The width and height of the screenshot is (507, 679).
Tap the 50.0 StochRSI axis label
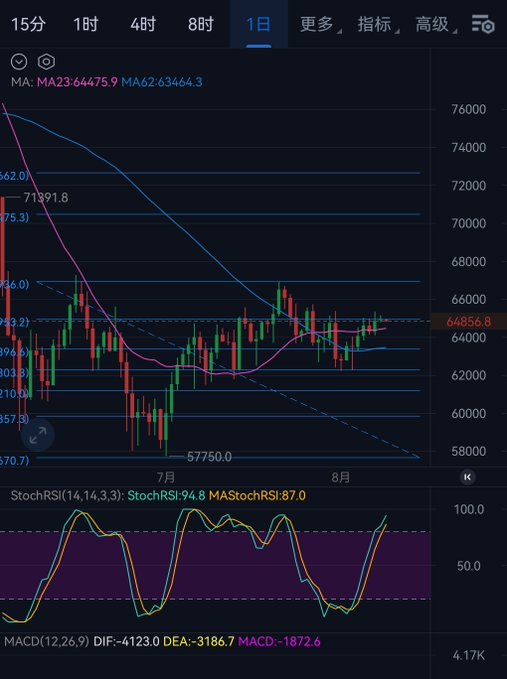coord(469,566)
